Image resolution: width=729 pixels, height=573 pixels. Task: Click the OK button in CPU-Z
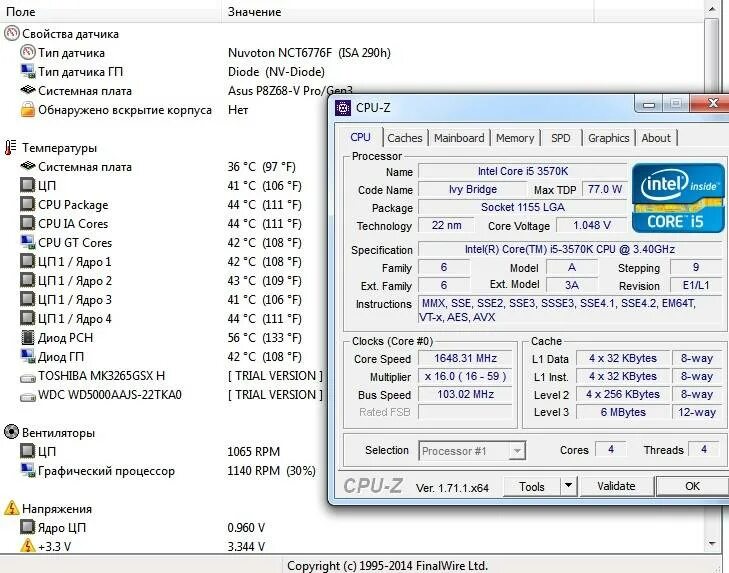(692, 486)
